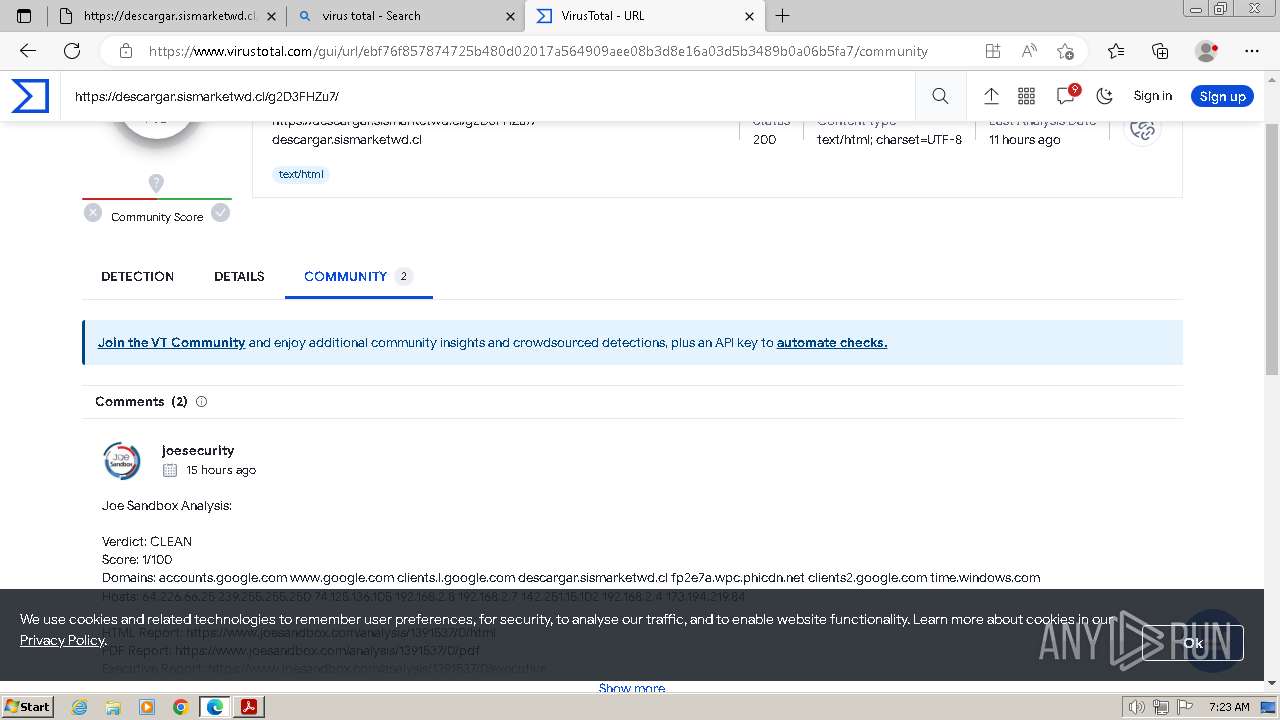
Task: Close the VirusTotal - URL tab
Action: (750, 16)
